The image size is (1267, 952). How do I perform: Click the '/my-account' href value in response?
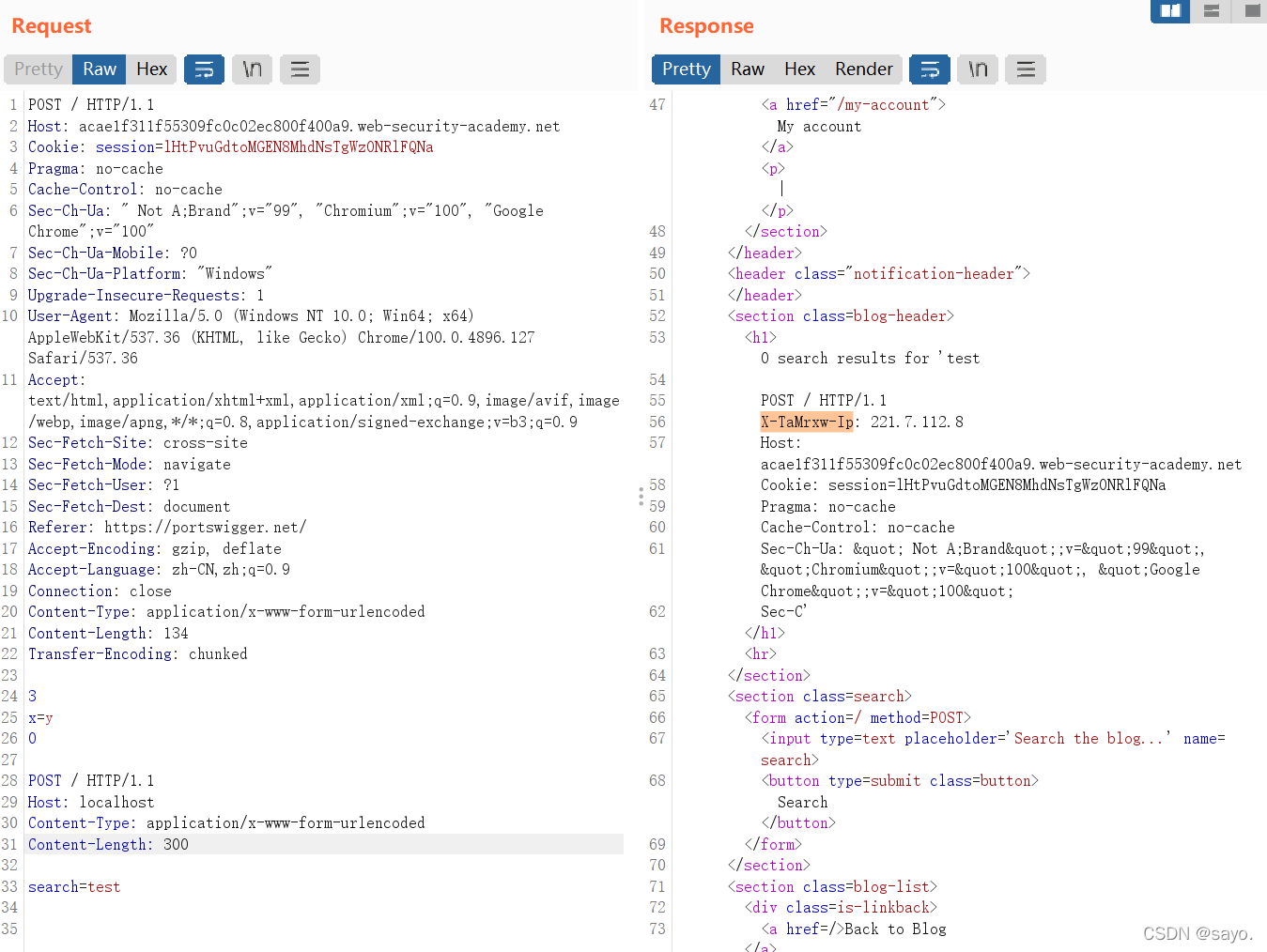tap(883, 104)
